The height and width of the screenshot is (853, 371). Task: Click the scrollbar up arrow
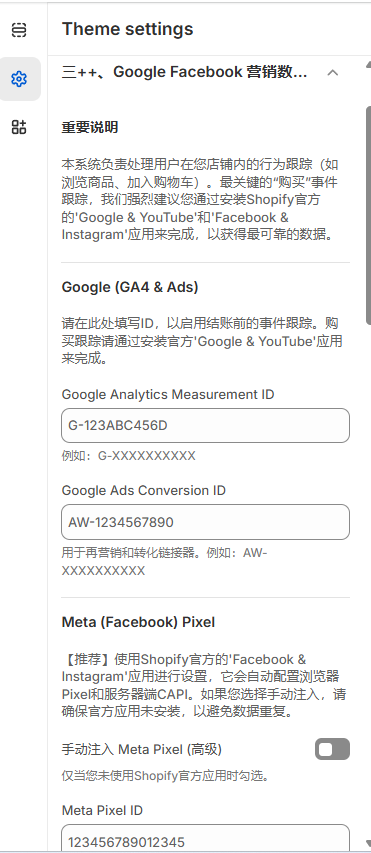368,64
